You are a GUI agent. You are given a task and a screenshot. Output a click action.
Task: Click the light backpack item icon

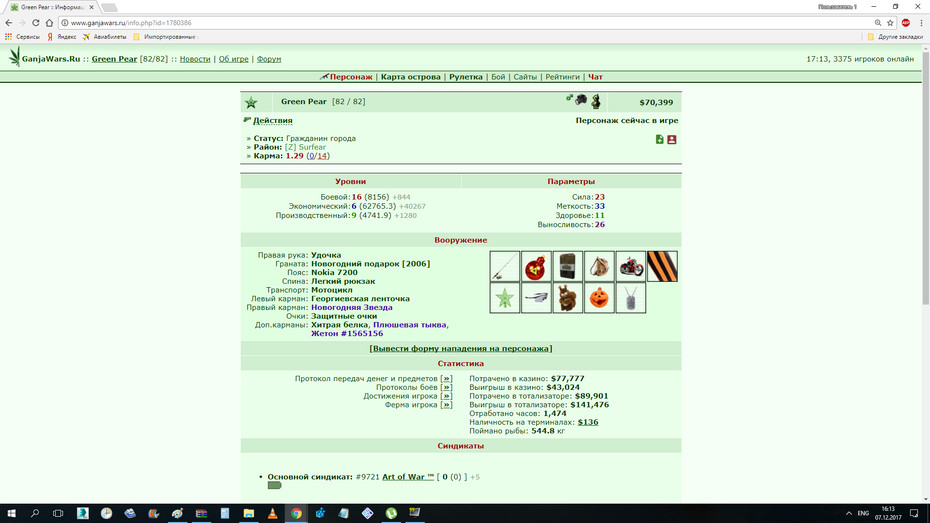pos(599,266)
